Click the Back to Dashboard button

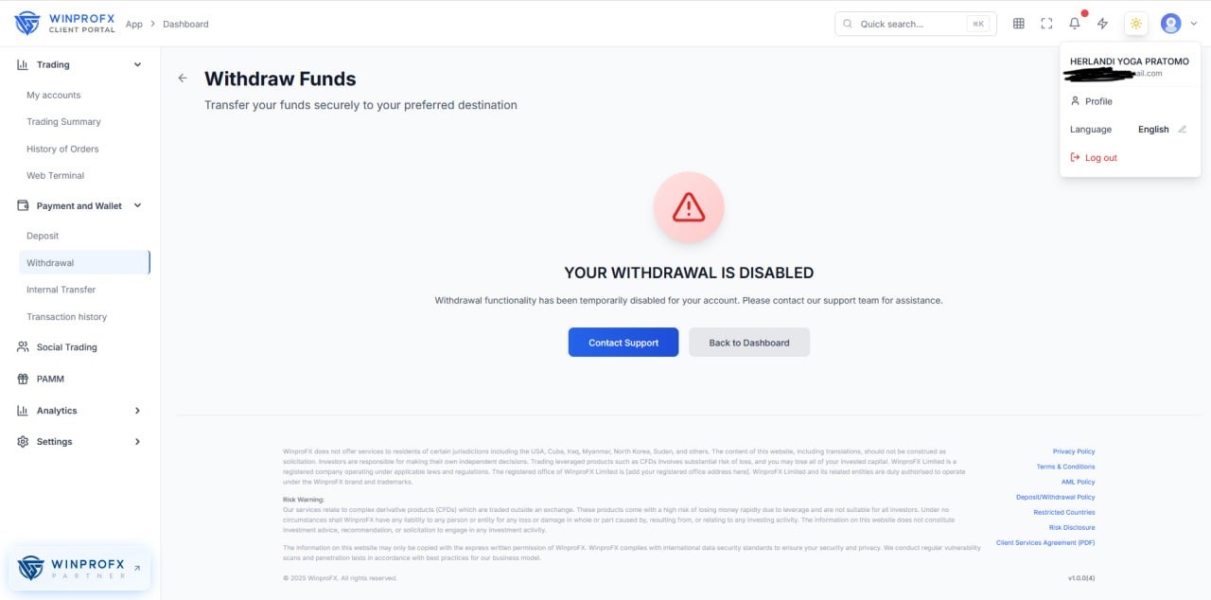click(749, 342)
